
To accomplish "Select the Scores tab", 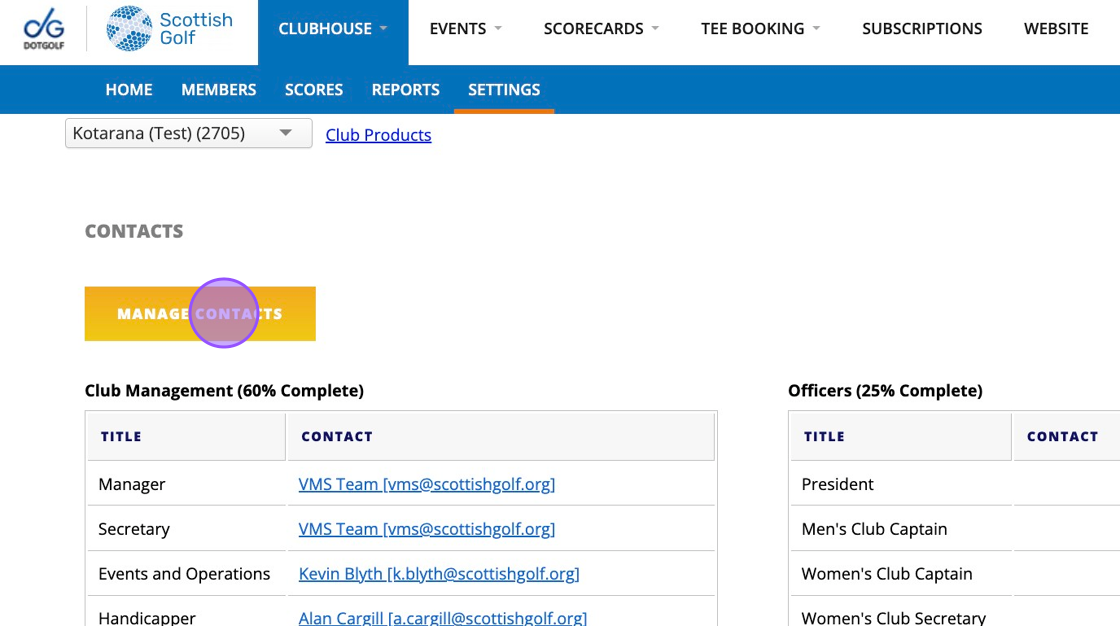I will tap(314, 89).
